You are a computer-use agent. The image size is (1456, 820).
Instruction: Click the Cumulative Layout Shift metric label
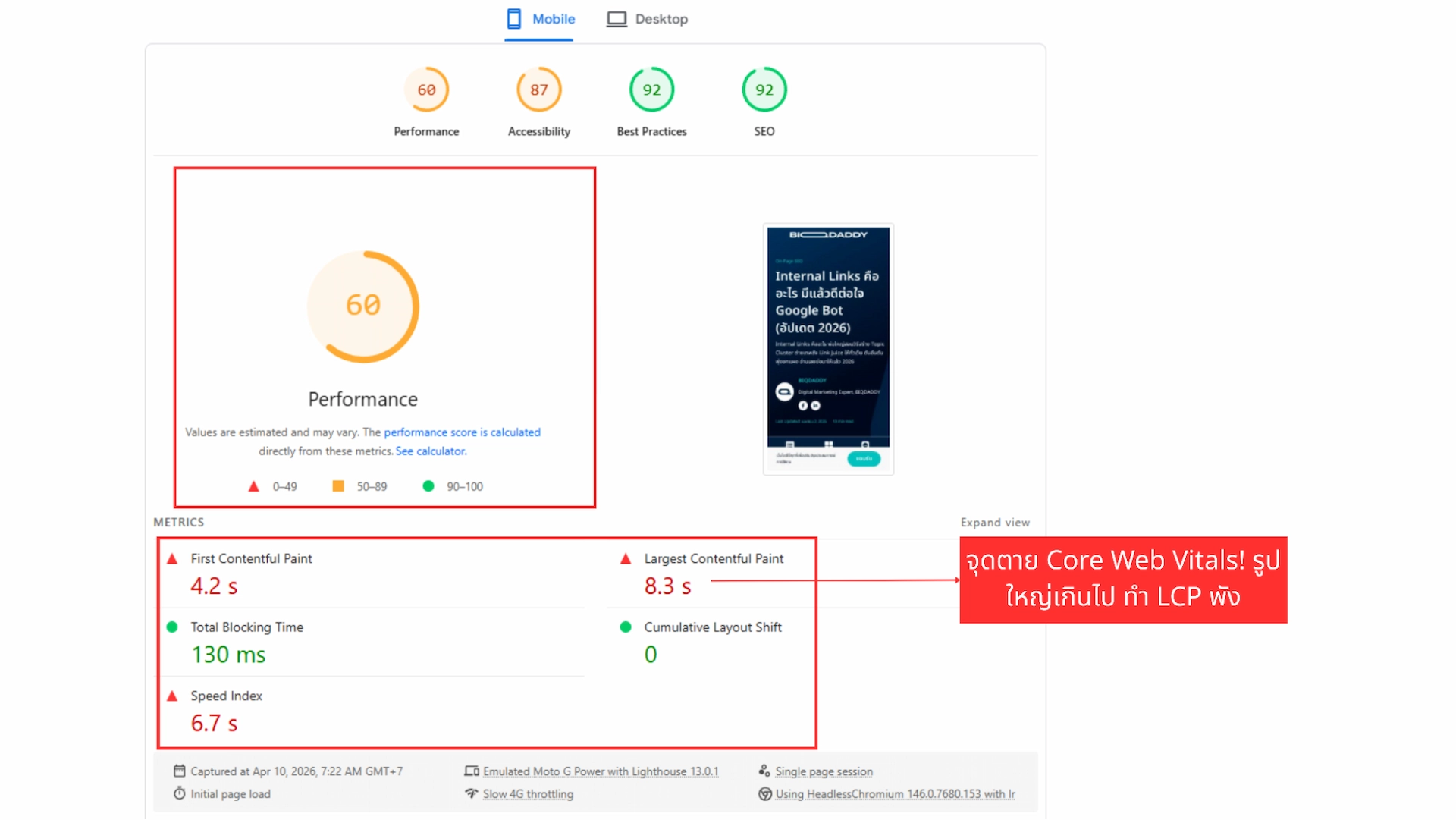(x=713, y=627)
